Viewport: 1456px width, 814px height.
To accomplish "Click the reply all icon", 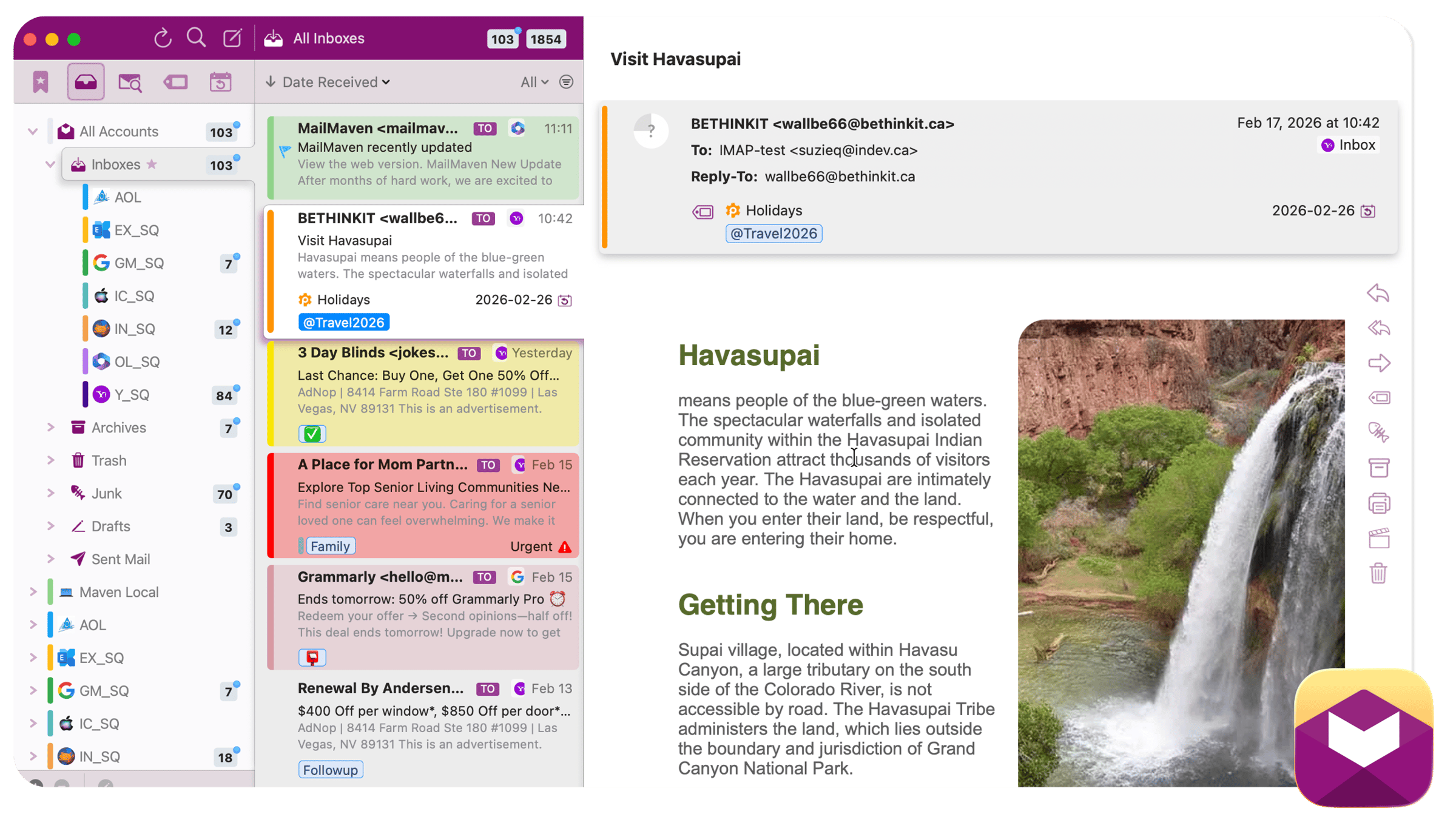I will [x=1378, y=328].
